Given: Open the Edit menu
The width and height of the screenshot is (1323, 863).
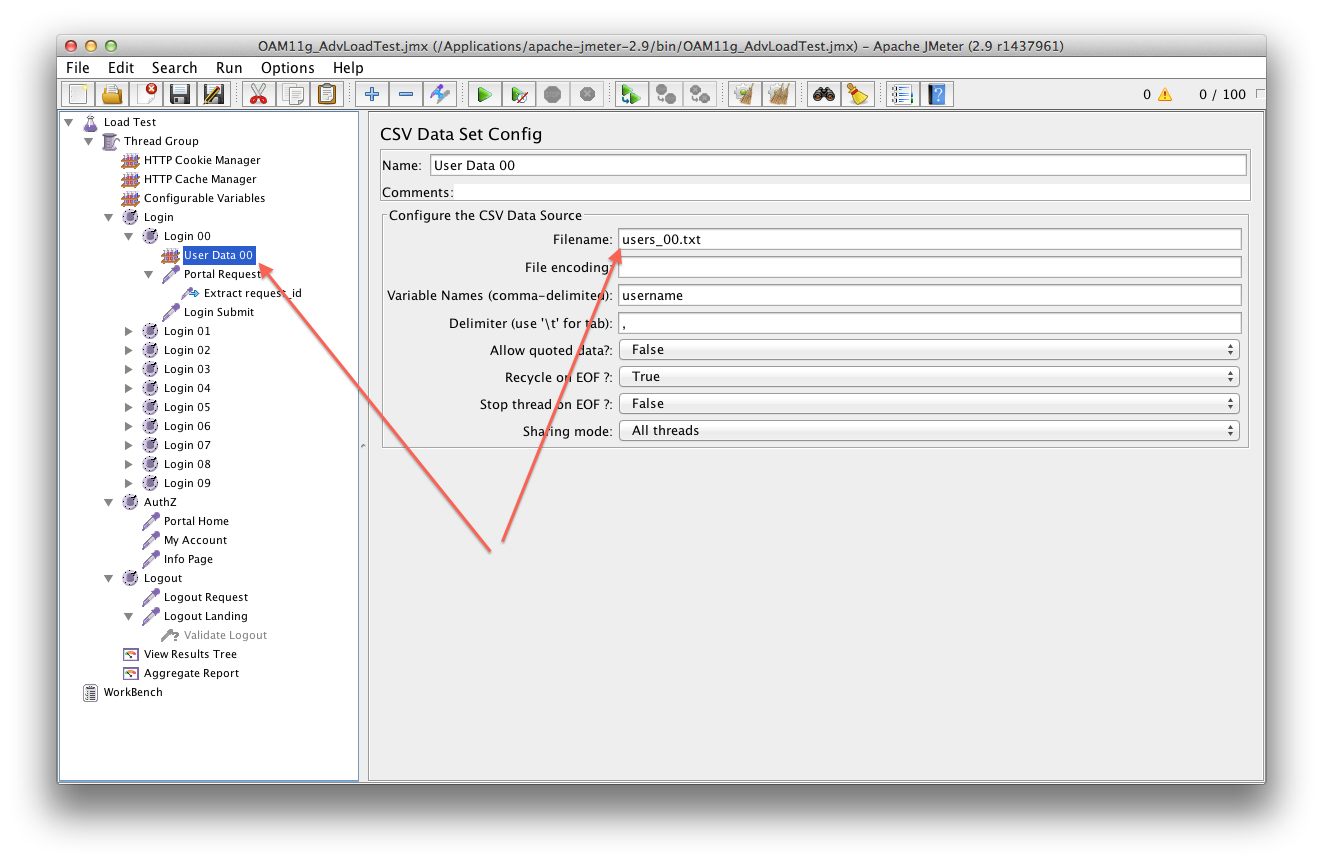Looking at the screenshot, I should point(121,68).
